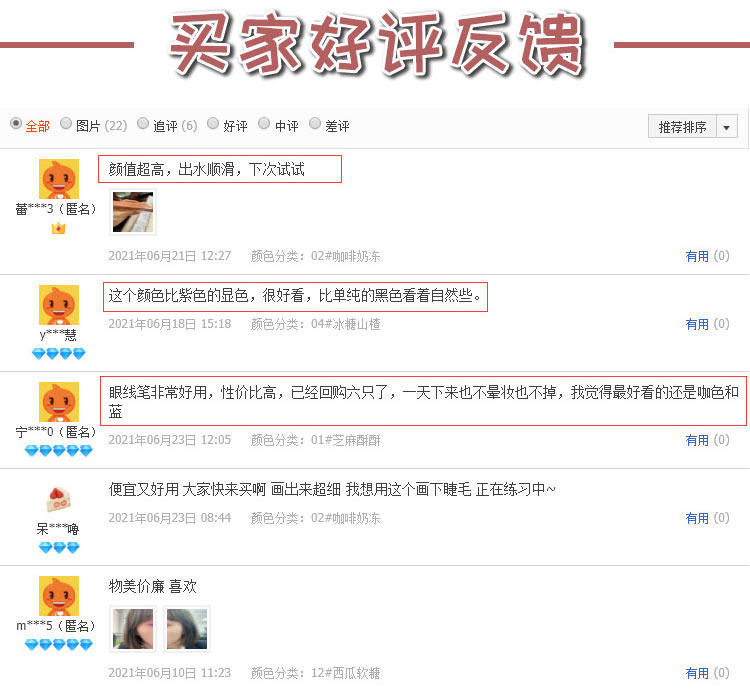Image resolution: width=750 pixels, height=690 pixels.
Task: Click the diamond rating icons under y***慧
Action: coord(58,354)
